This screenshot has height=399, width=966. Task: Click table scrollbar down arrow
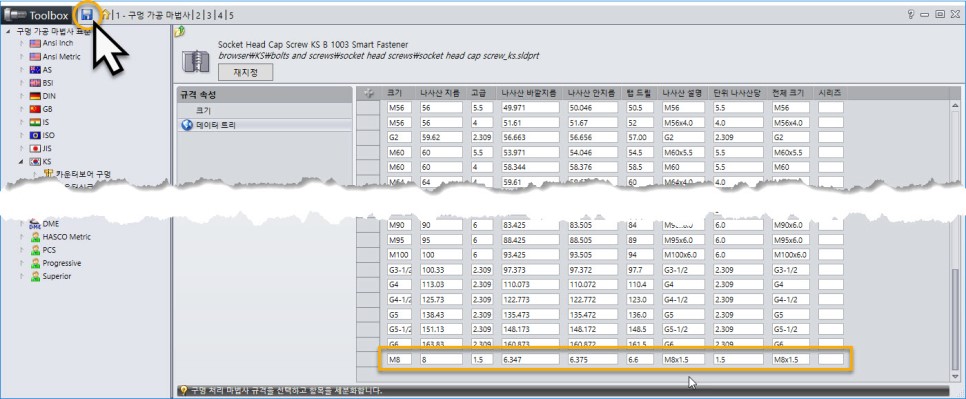point(956,376)
